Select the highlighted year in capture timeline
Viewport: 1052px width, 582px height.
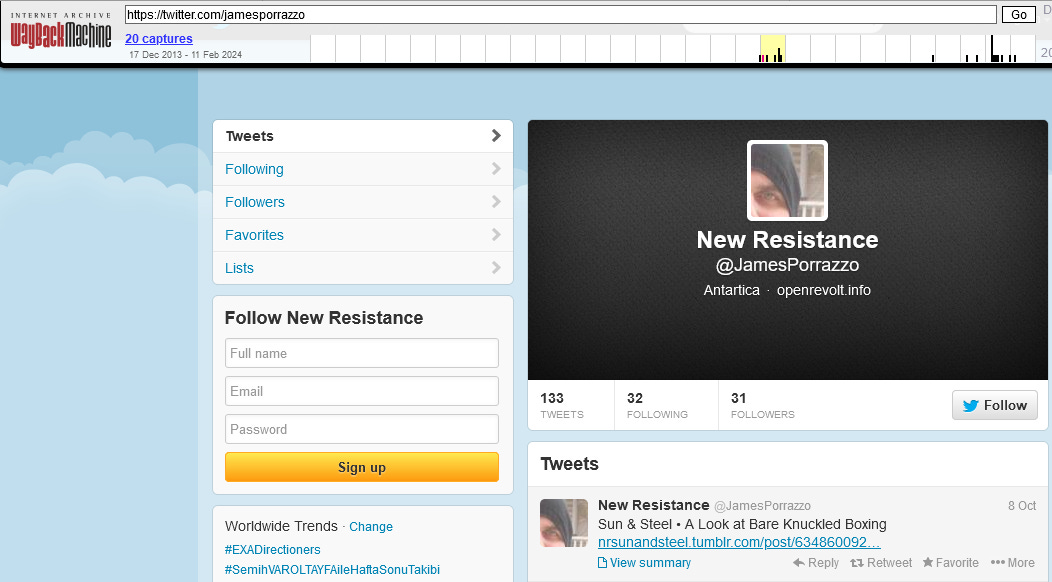(772, 48)
